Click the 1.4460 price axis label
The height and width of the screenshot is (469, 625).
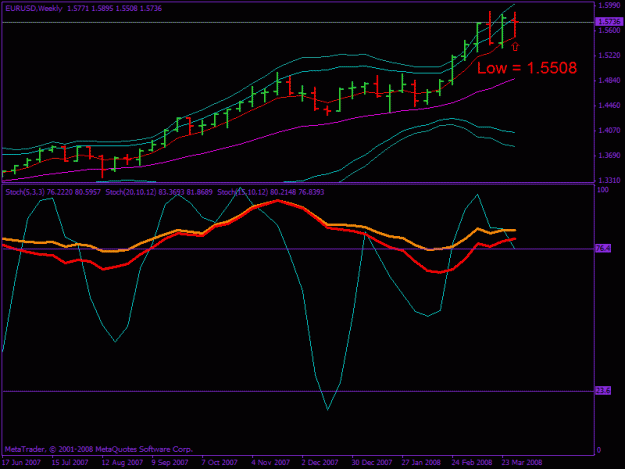(609, 106)
